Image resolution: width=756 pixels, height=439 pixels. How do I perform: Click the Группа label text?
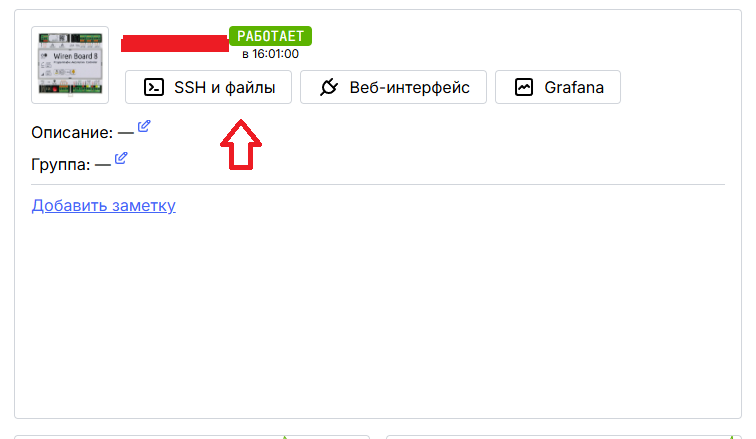click(61, 165)
